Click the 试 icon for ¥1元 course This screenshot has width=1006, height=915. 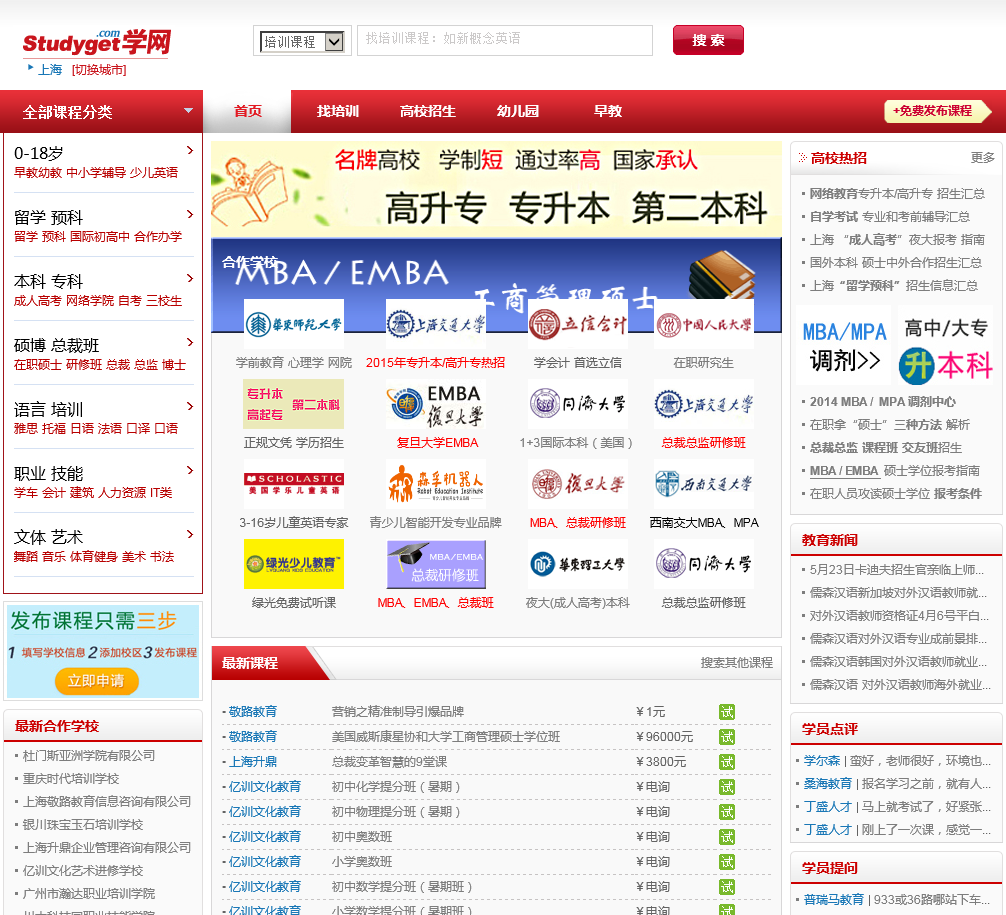(727, 712)
